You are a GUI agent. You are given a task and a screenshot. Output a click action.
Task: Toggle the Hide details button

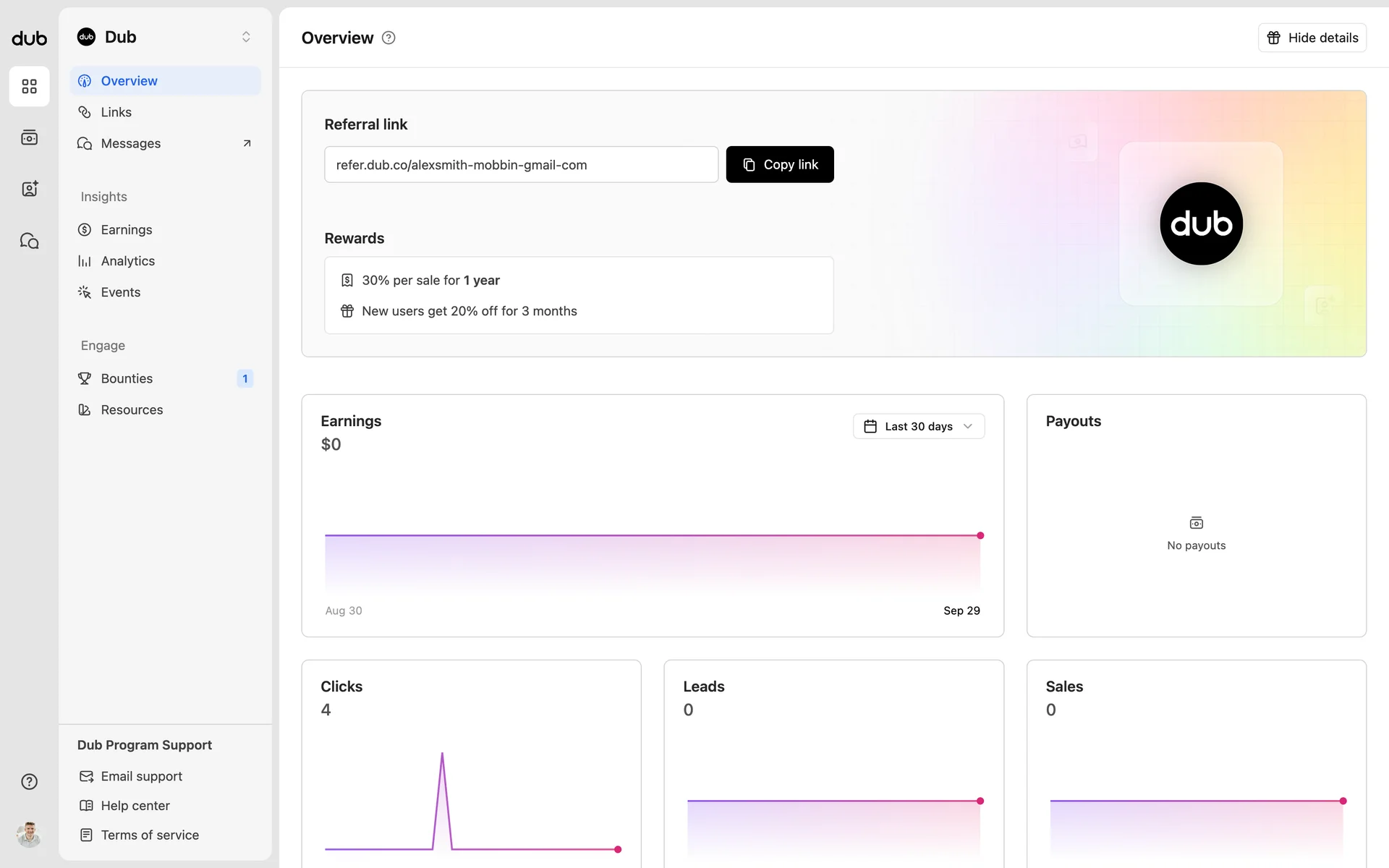click(x=1312, y=38)
